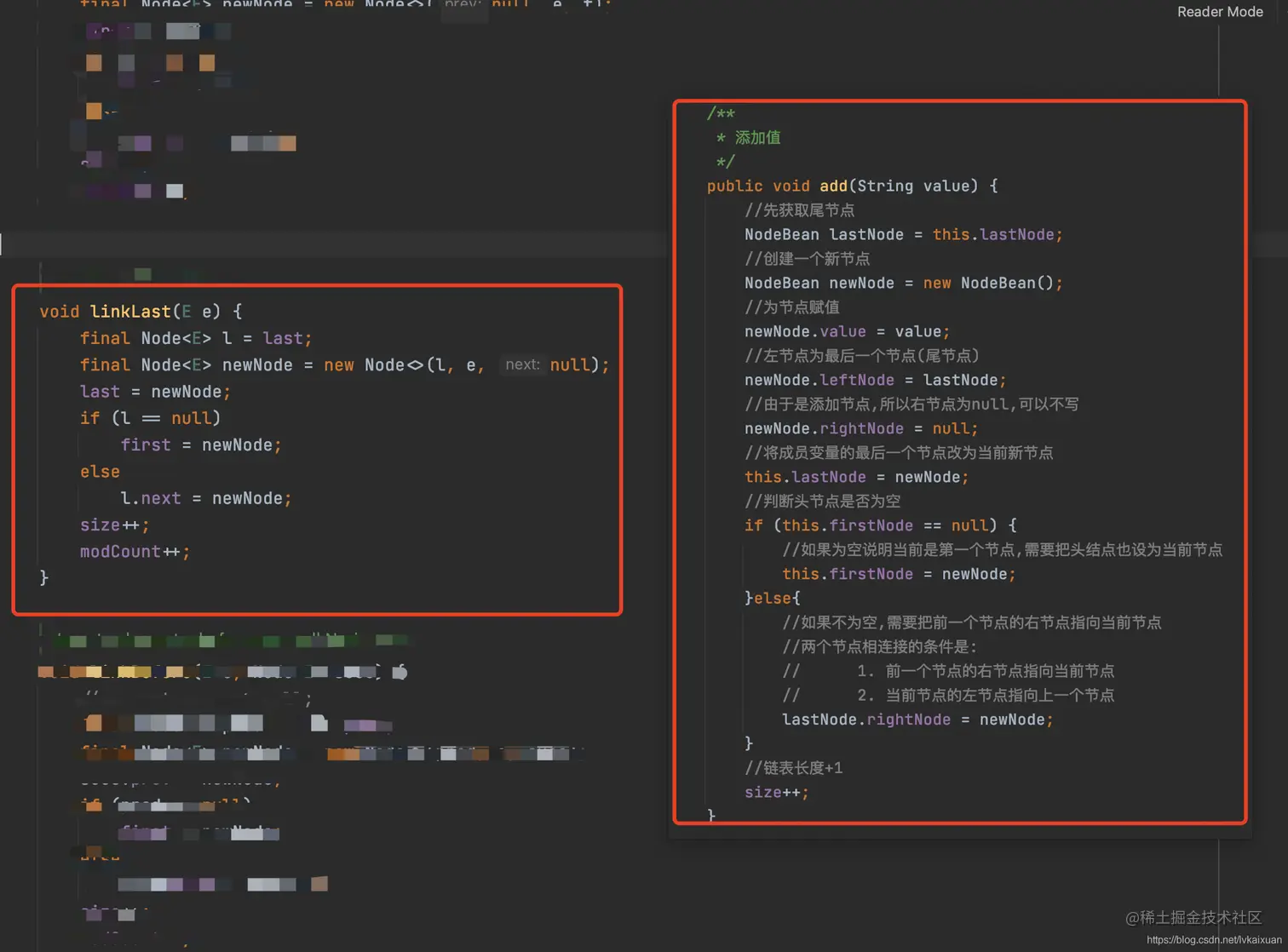The image size is (1288, 952).
Task: Click the 'newNode.value = value;' assignment
Action: tap(847, 331)
